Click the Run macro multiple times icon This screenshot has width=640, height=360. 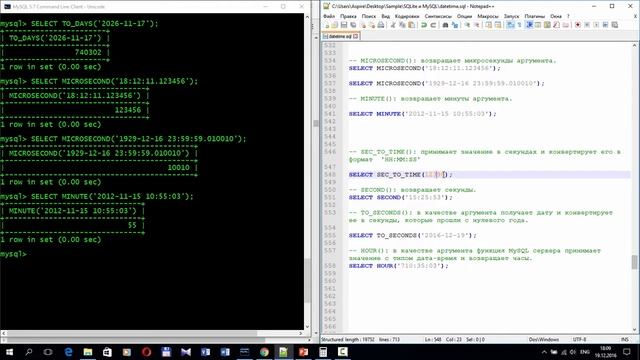point(605,25)
